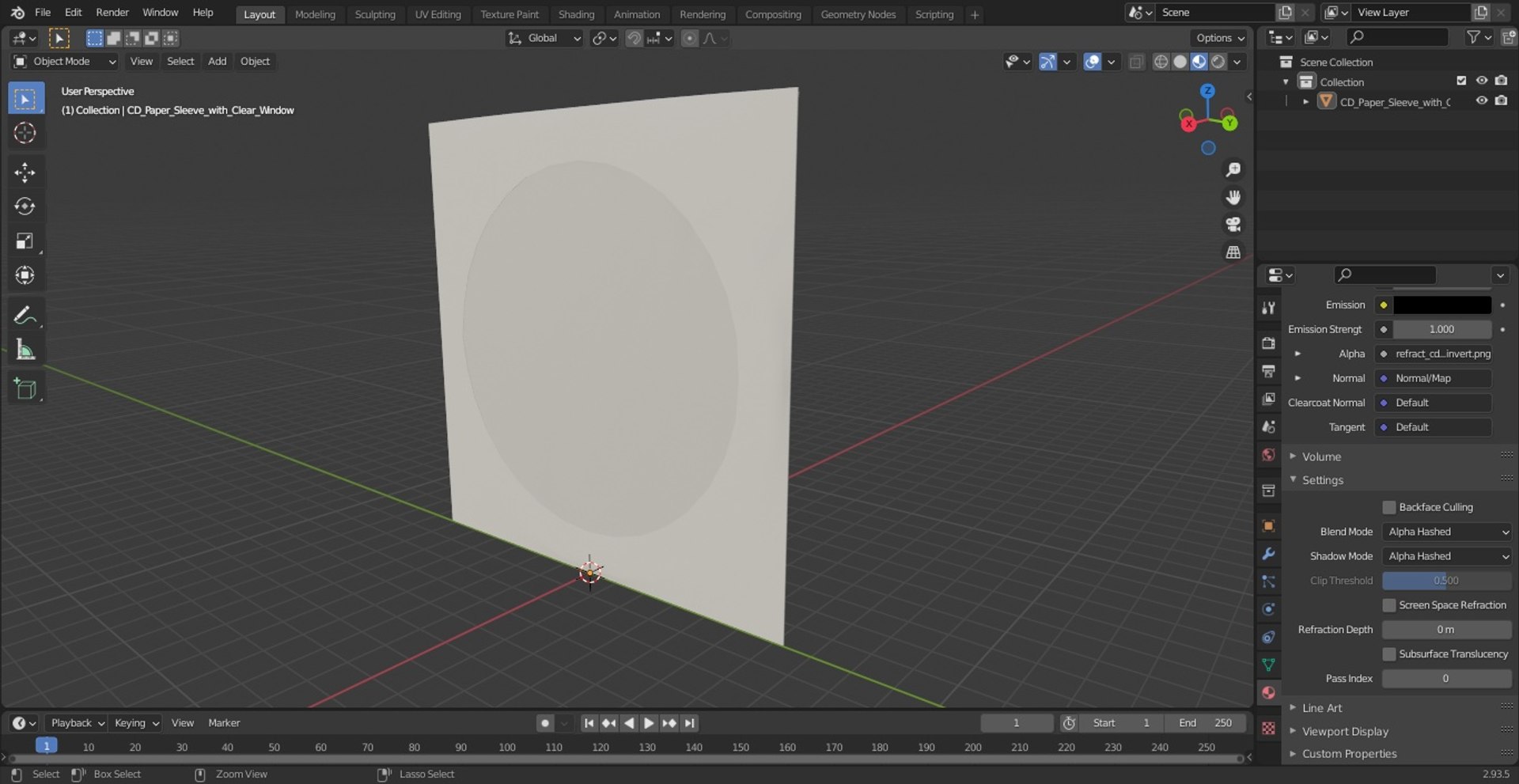
Task: Open the Object properties tab
Action: click(1268, 526)
